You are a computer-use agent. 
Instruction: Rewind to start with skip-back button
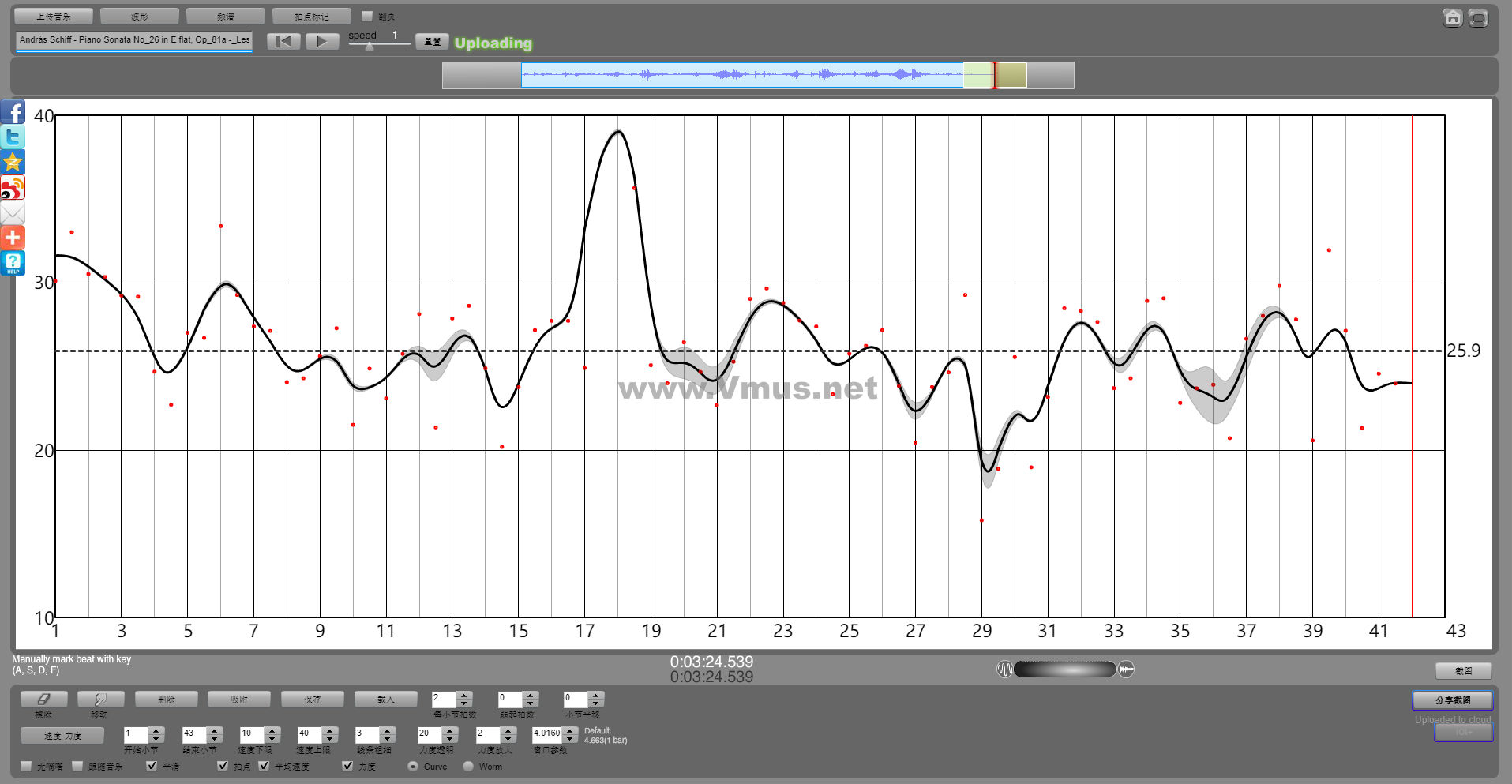(283, 41)
